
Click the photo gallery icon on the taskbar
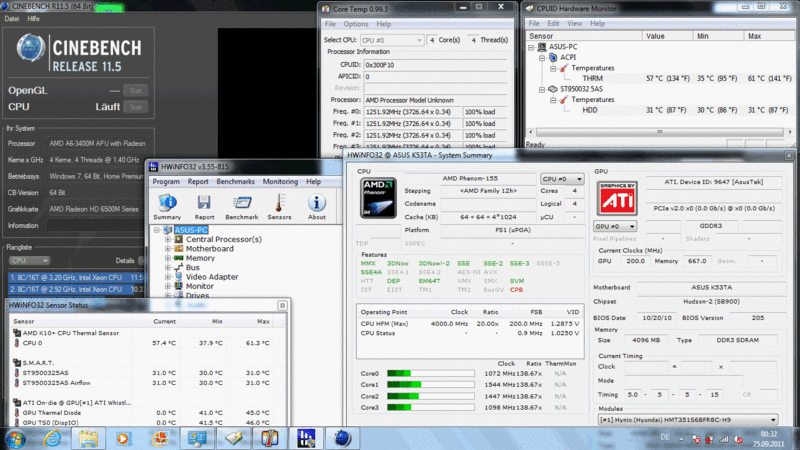pyautogui.click(x=160, y=439)
